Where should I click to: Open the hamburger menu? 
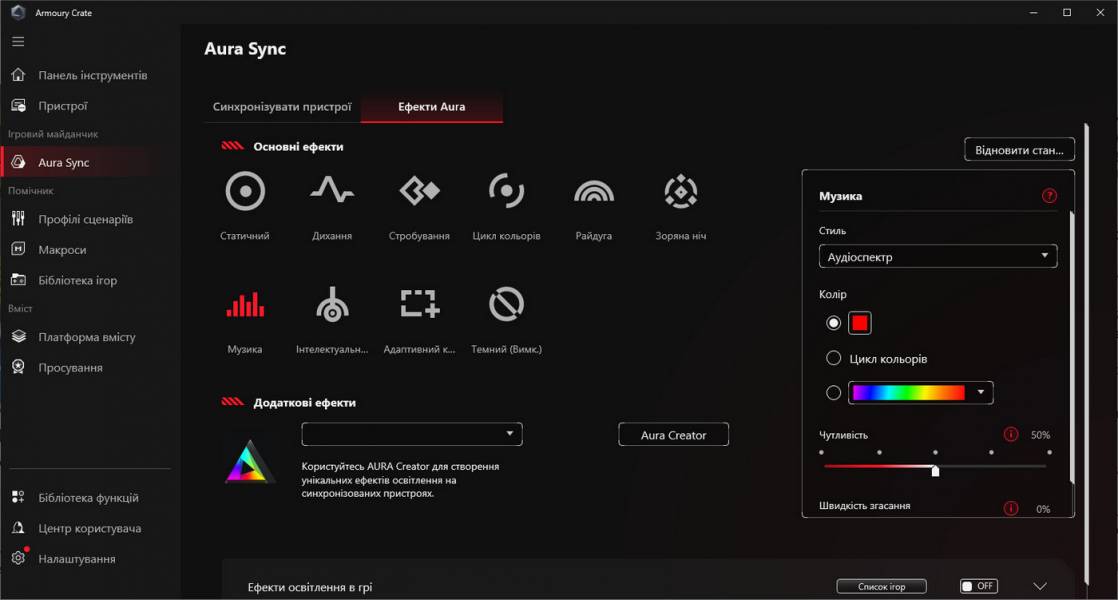pyautogui.click(x=17, y=41)
